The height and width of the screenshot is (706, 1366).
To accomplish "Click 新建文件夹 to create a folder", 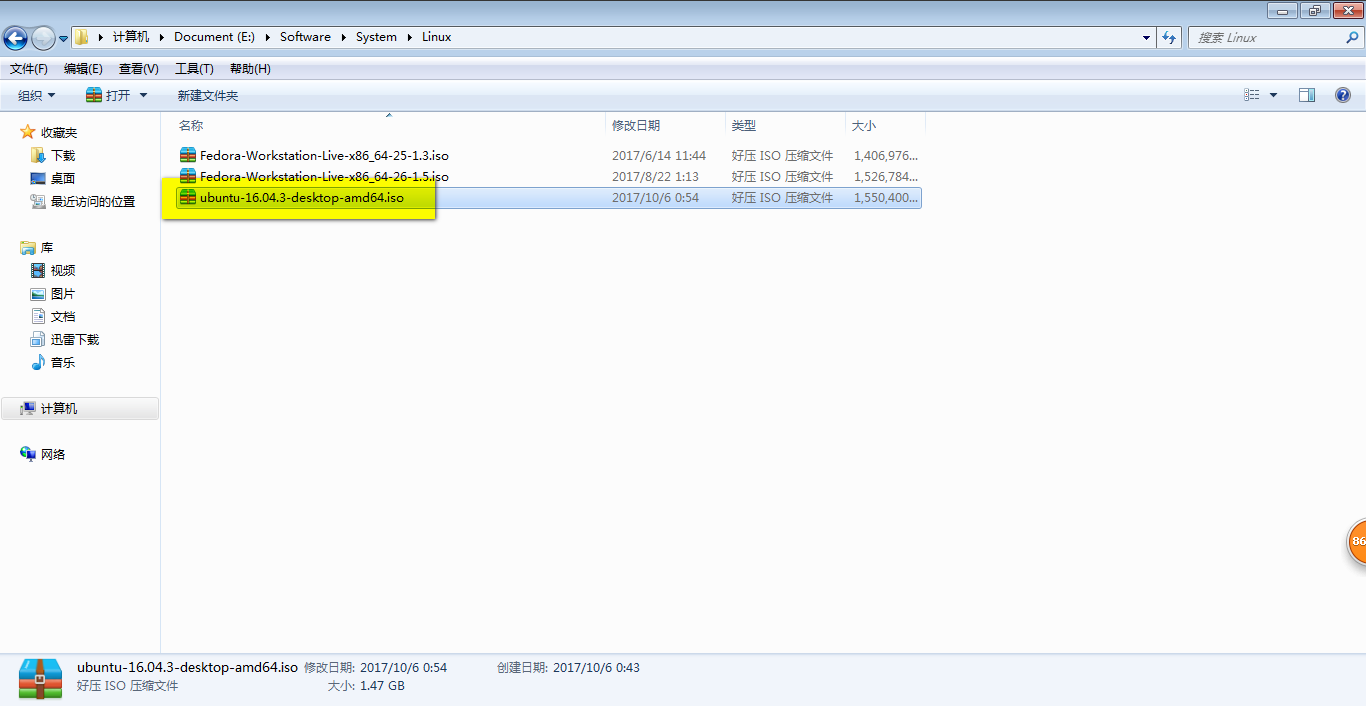I will pos(208,95).
